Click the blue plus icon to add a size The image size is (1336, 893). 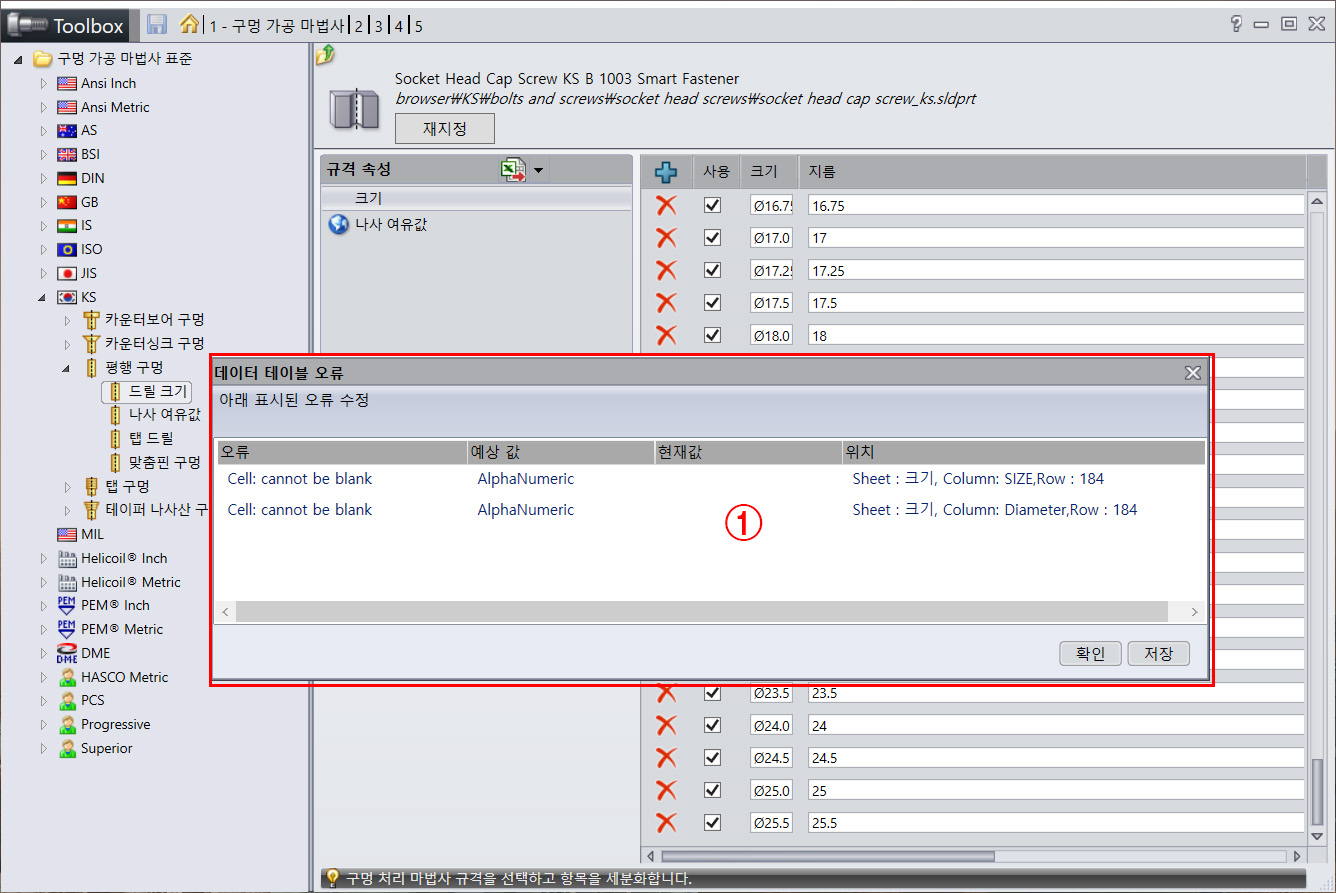[666, 171]
